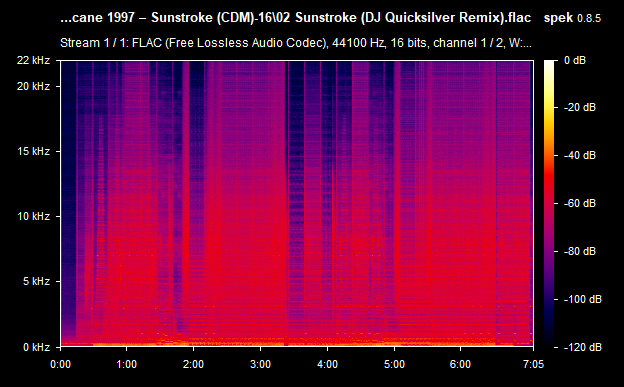Click the '-20 dB' scale label
624x387 pixels.
coord(580,107)
